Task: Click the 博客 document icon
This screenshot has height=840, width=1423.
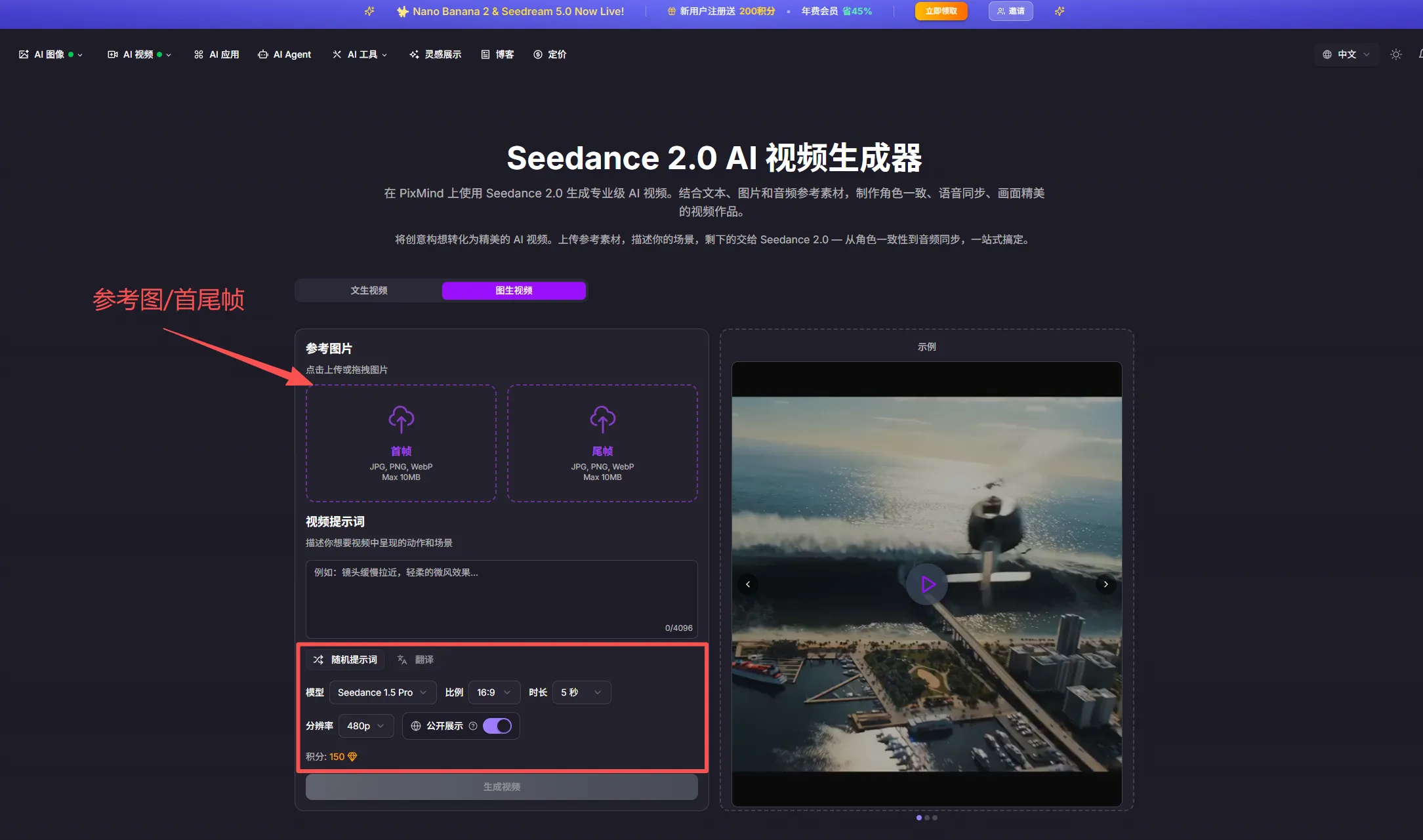Action: point(485,54)
